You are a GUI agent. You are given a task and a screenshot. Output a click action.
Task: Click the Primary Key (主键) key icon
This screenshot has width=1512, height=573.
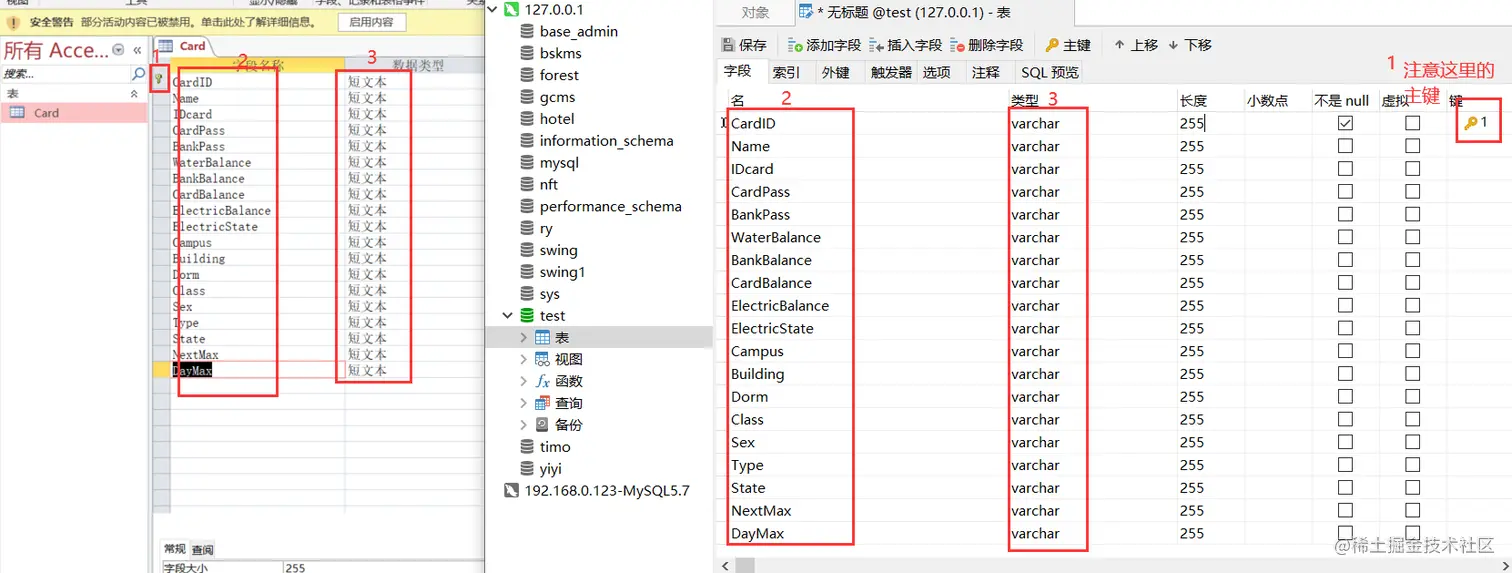[1052, 45]
